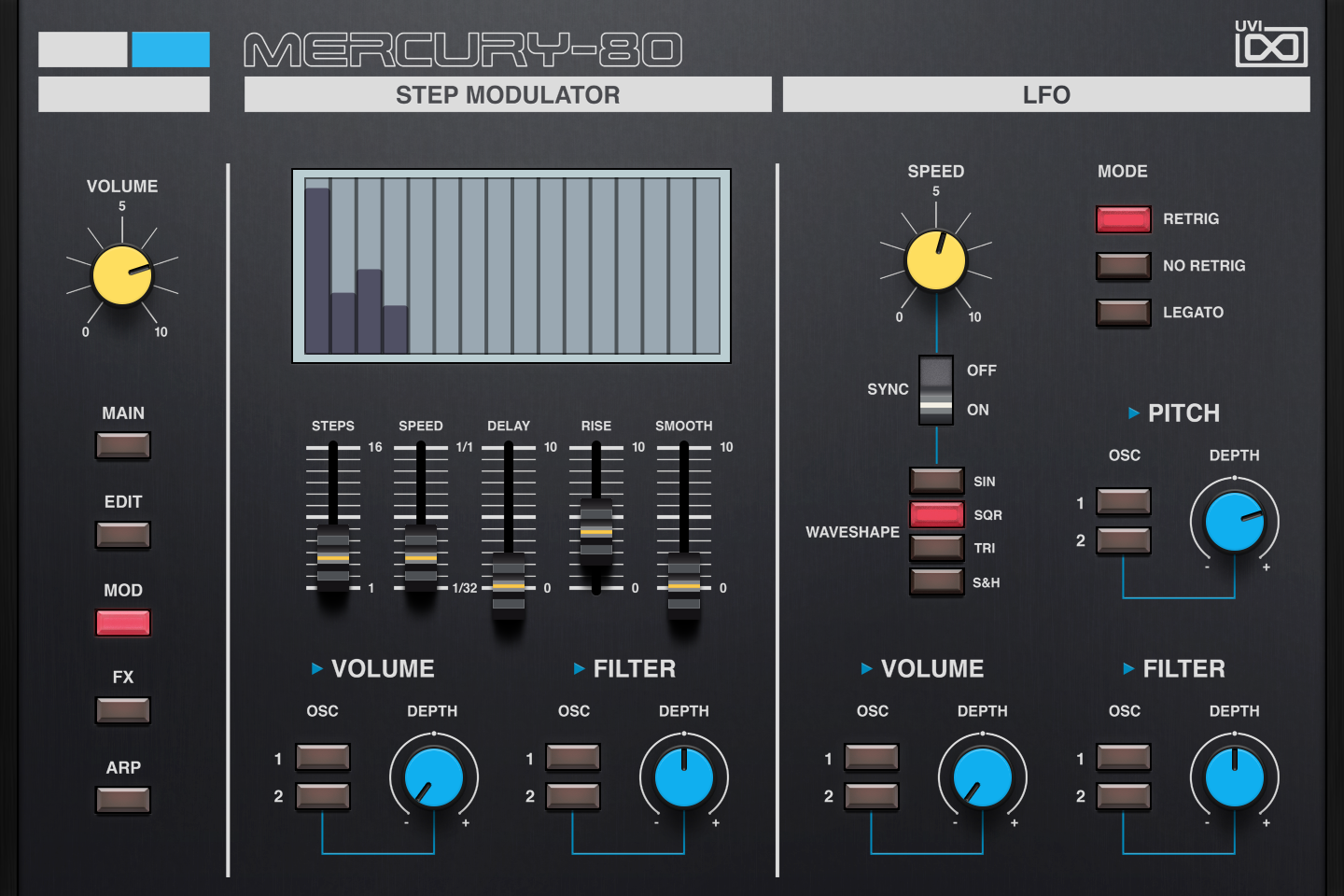Select the SIN waveshape for the LFO
The width and height of the screenshot is (1344, 896).
pyautogui.click(x=936, y=481)
